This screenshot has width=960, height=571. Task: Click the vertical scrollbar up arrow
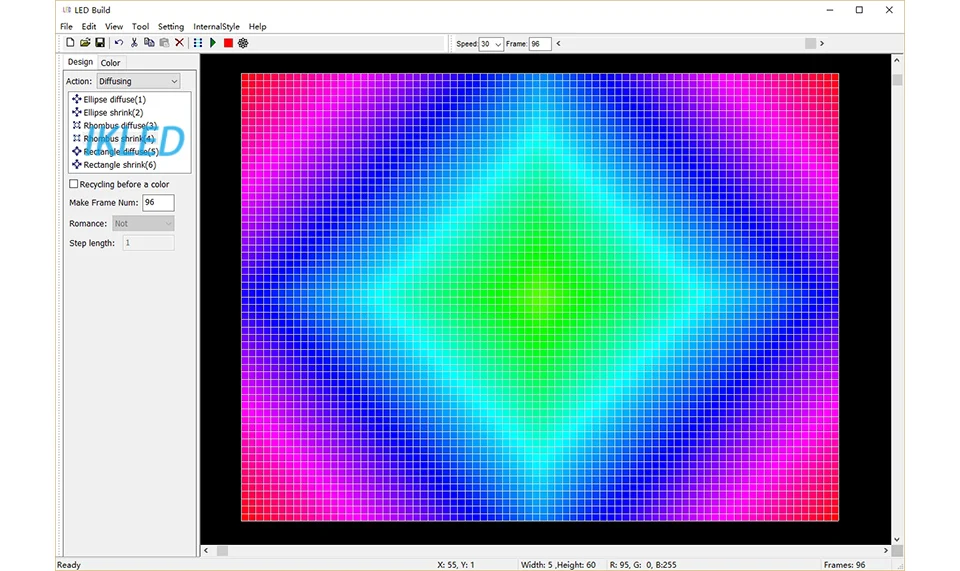897,61
